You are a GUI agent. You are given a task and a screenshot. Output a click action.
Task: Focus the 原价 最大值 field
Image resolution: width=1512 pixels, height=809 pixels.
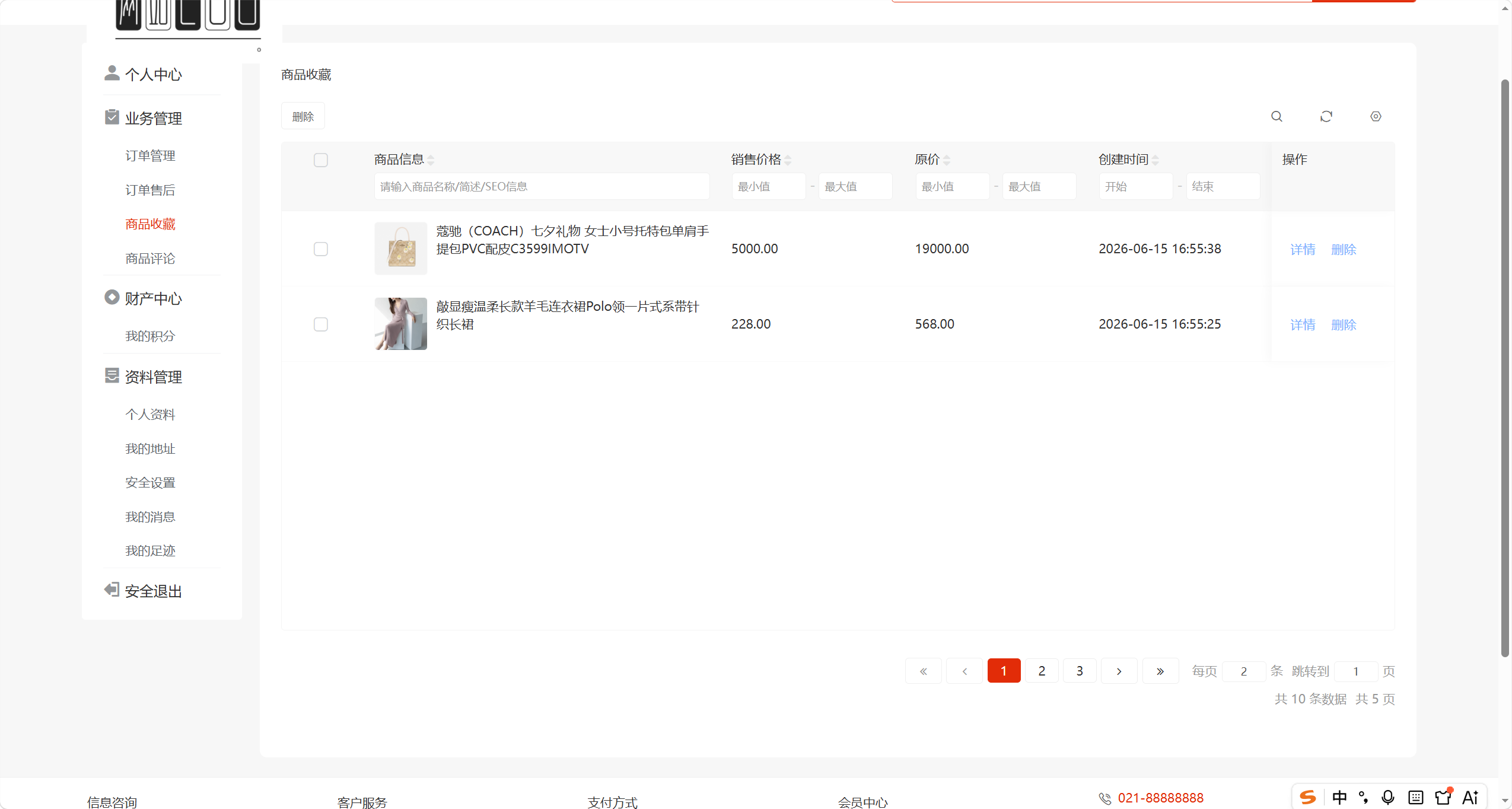tap(1039, 186)
